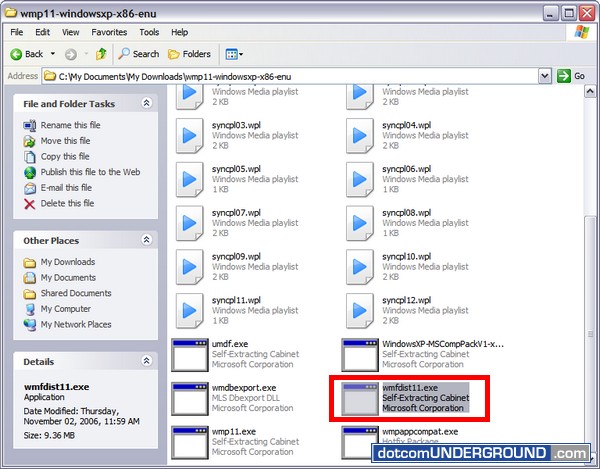Click the Publish to Web globe icon

(x=30, y=173)
